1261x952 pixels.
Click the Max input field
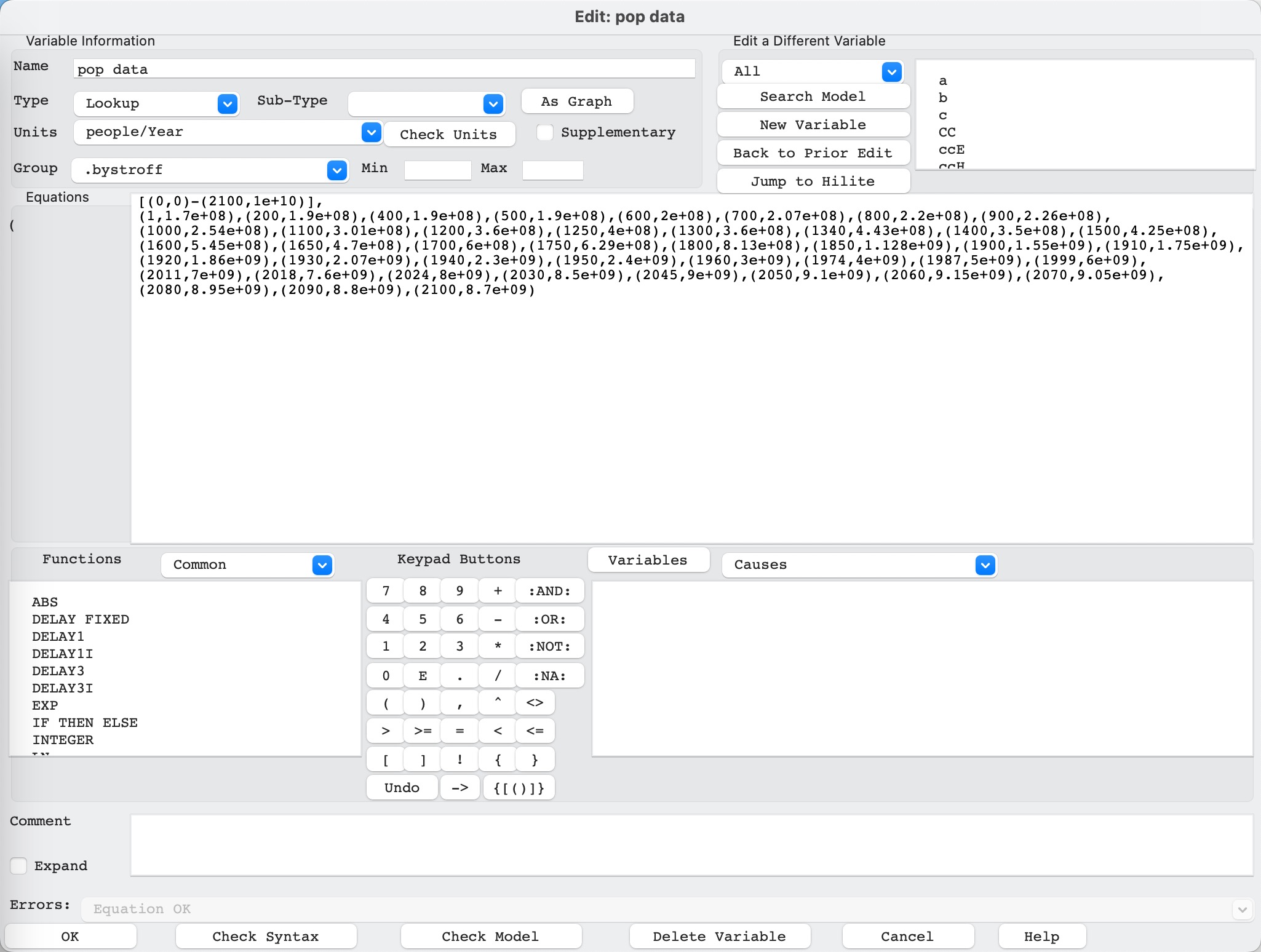point(552,170)
